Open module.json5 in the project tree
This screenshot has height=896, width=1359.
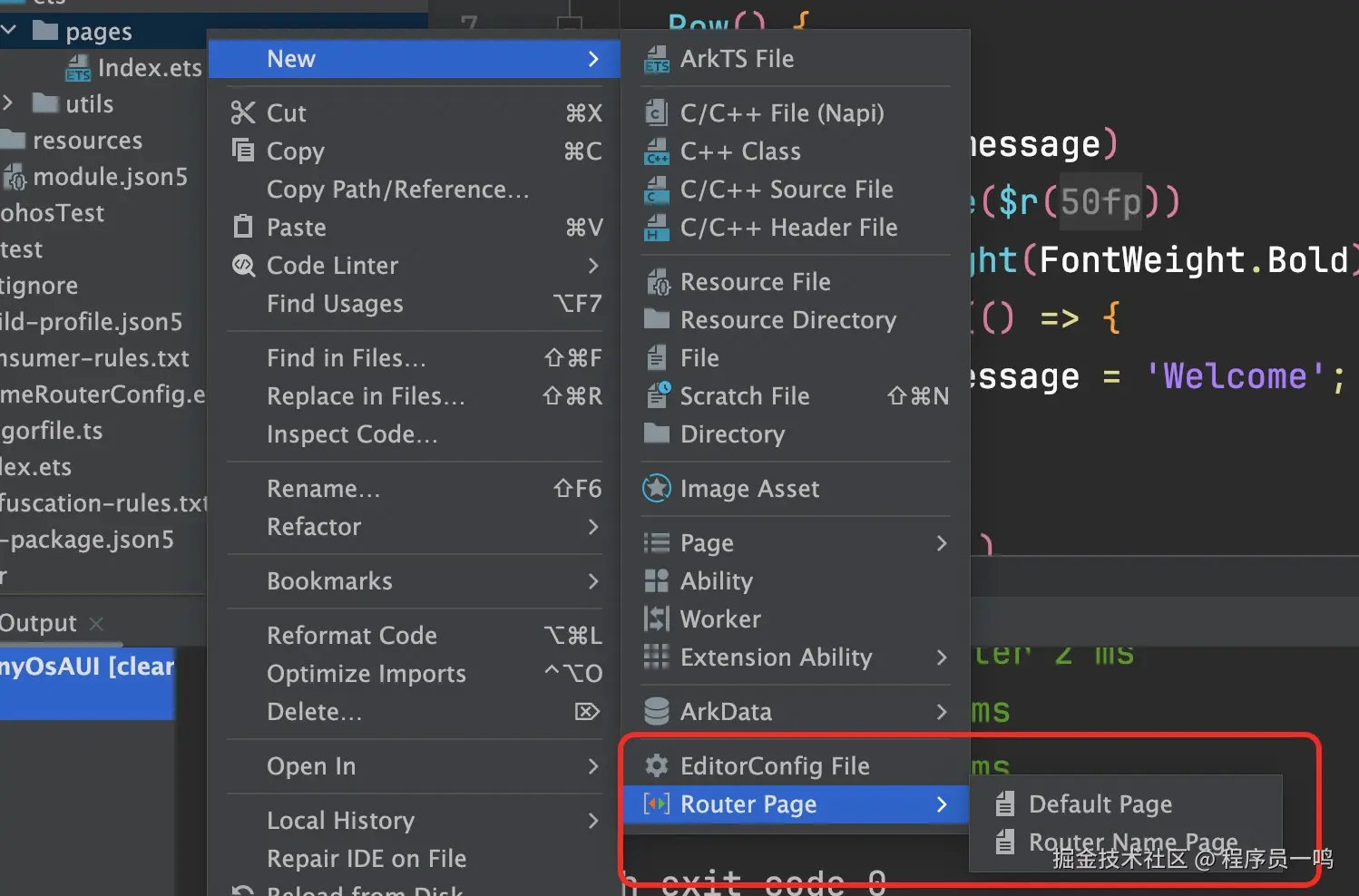coord(110,177)
